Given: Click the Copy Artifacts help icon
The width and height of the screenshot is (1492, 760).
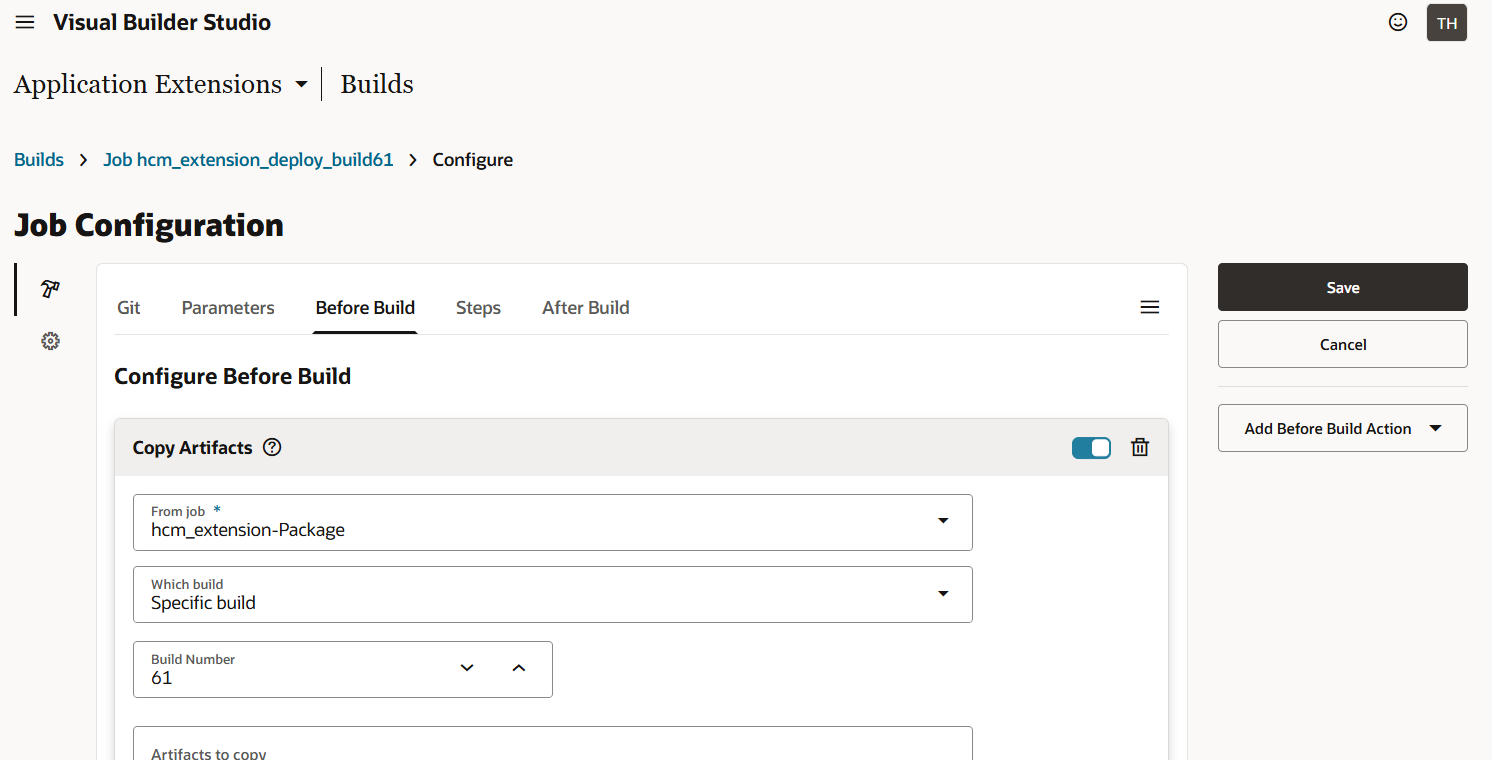Looking at the screenshot, I should (x=272, y=447).
